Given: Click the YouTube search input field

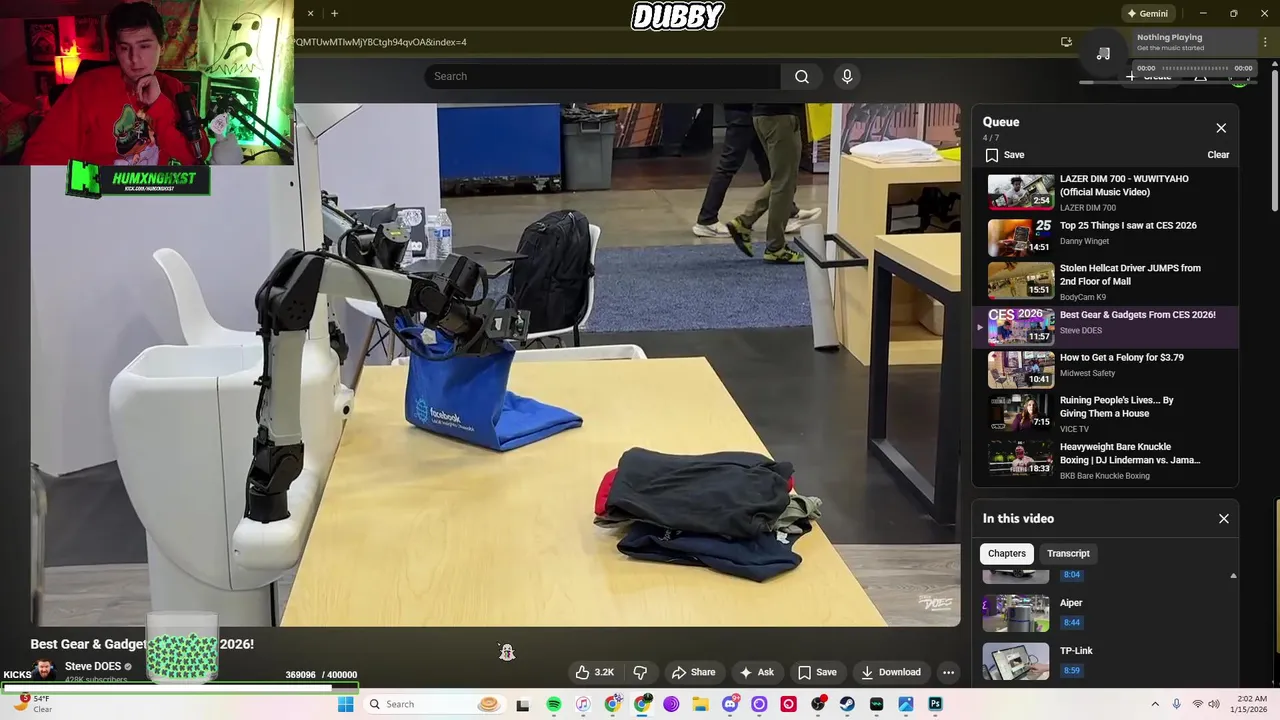Looking at the screenshot, I should click(x=603, y=77).
